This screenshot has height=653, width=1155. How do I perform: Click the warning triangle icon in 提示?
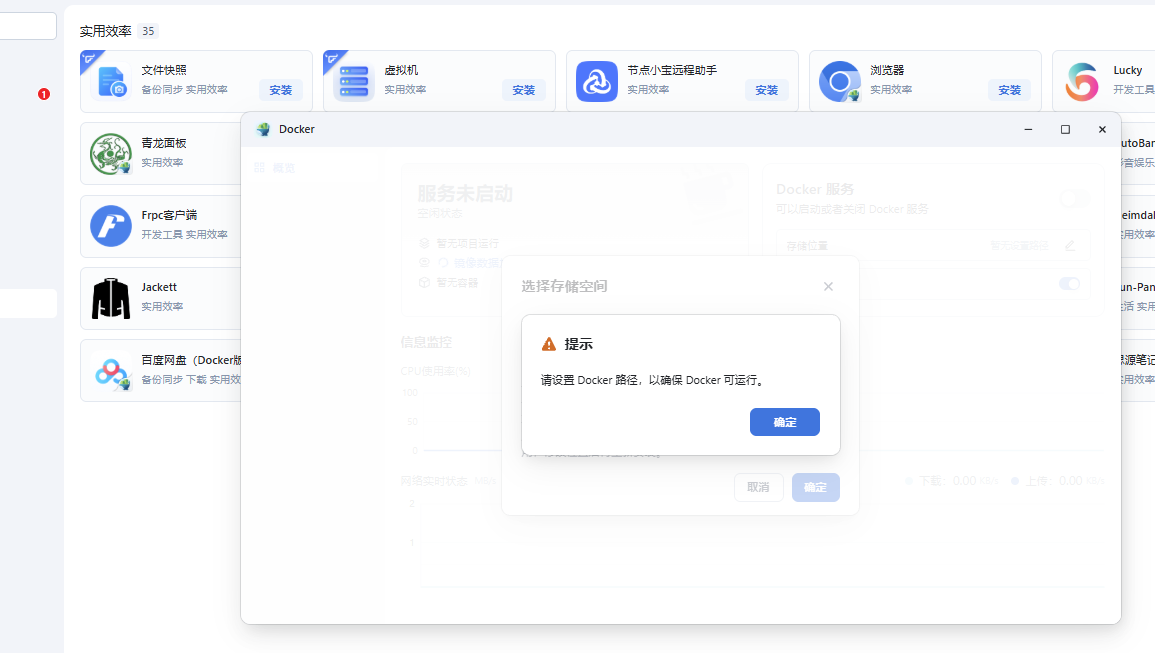548,344
